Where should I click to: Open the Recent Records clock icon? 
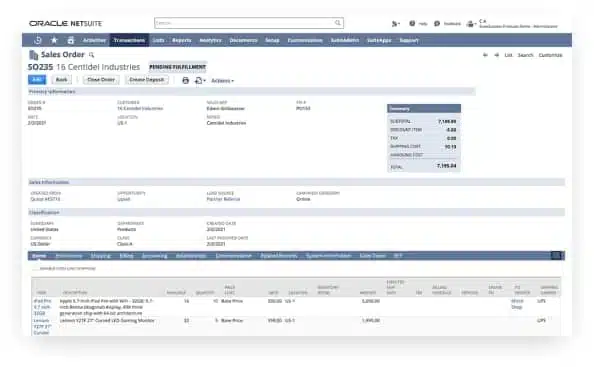click(38, 40)
